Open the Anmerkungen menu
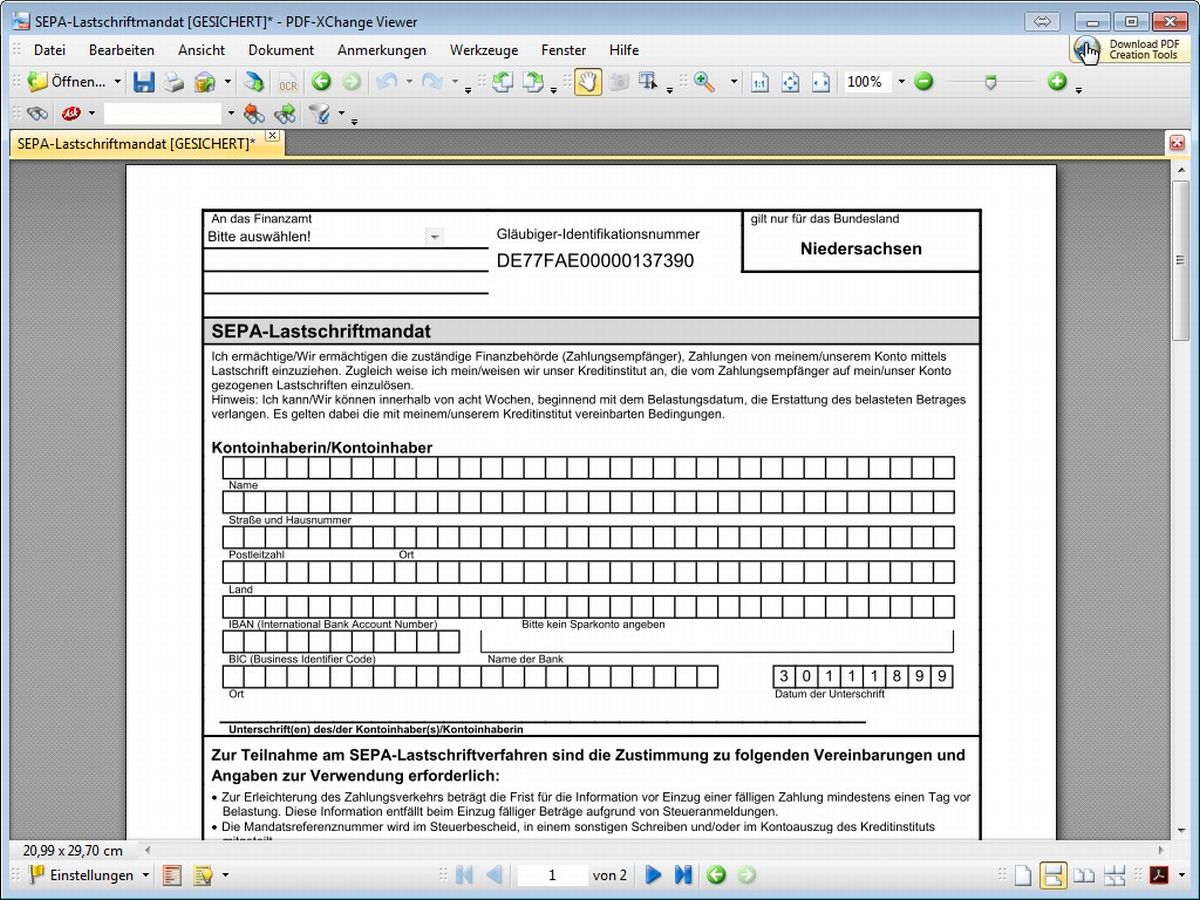Viewport: 1200px width, 900px height. click(x=382, y=50)
